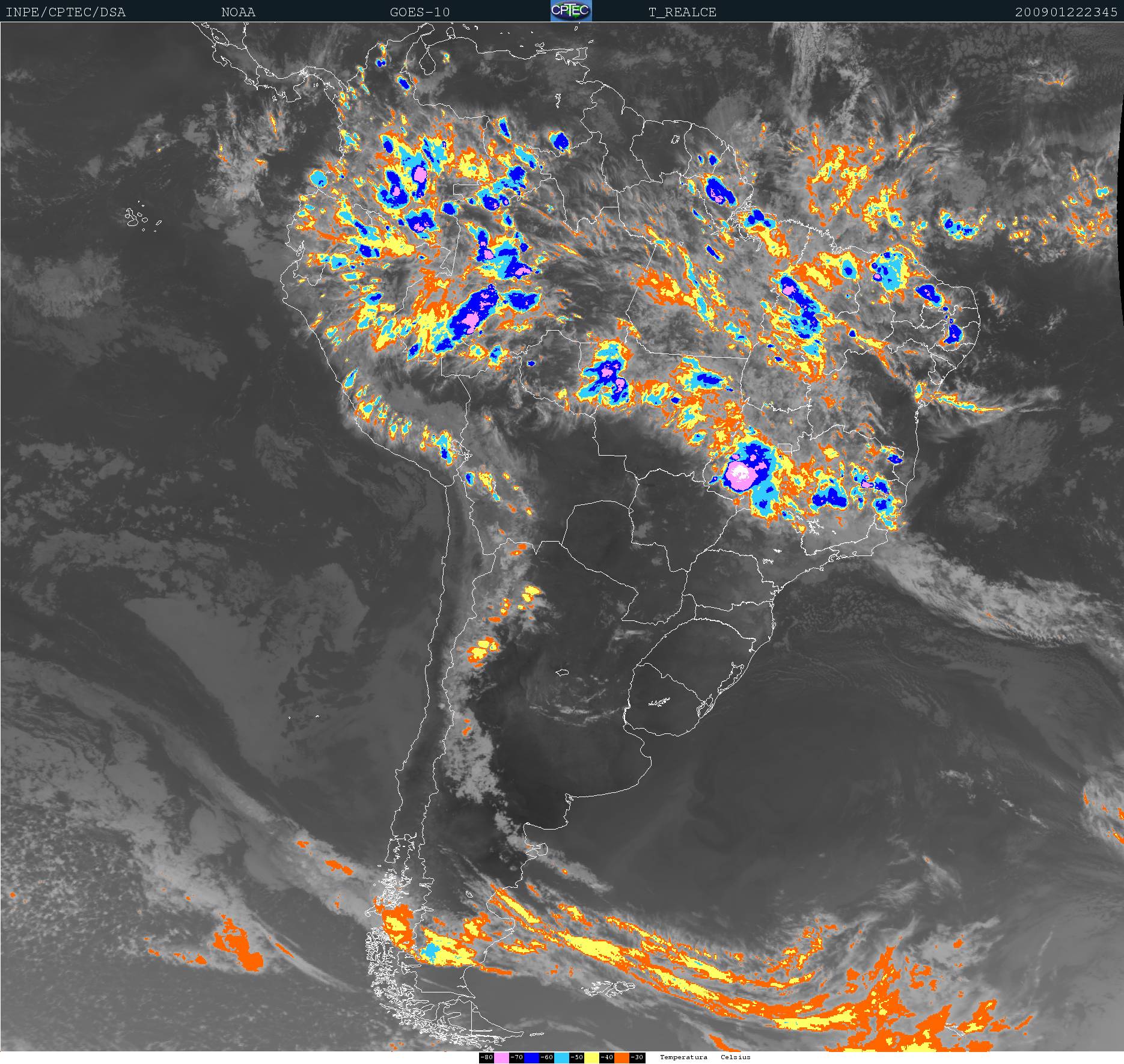Click the -30 legend value
The image size is (1124, 1064).
point(637,1057)
